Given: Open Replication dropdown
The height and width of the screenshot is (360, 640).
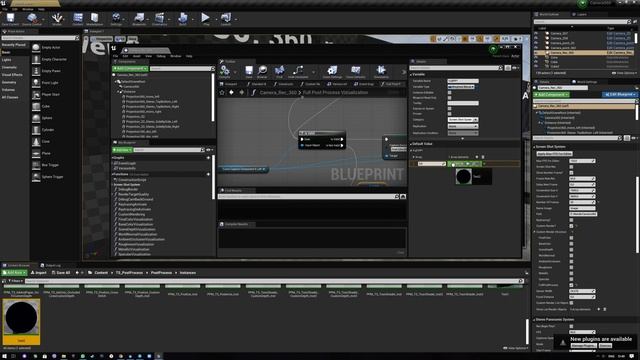Looking at the screenshot, I should click(463, 127).
